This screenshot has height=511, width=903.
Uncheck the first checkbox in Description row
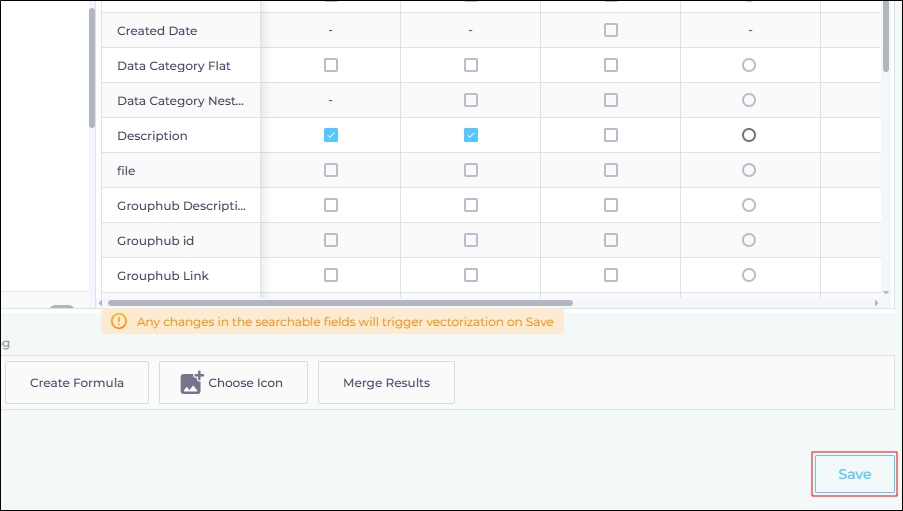tap(331, 135)
